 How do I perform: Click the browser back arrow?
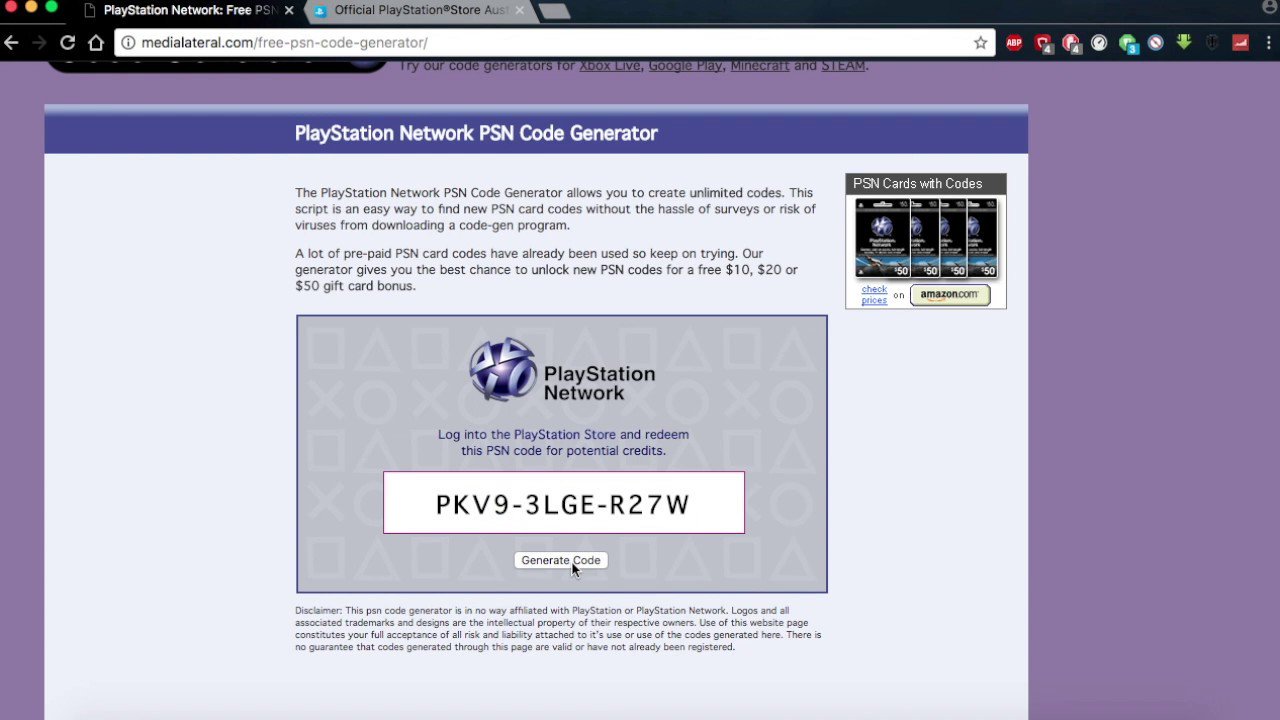[11, 43]
